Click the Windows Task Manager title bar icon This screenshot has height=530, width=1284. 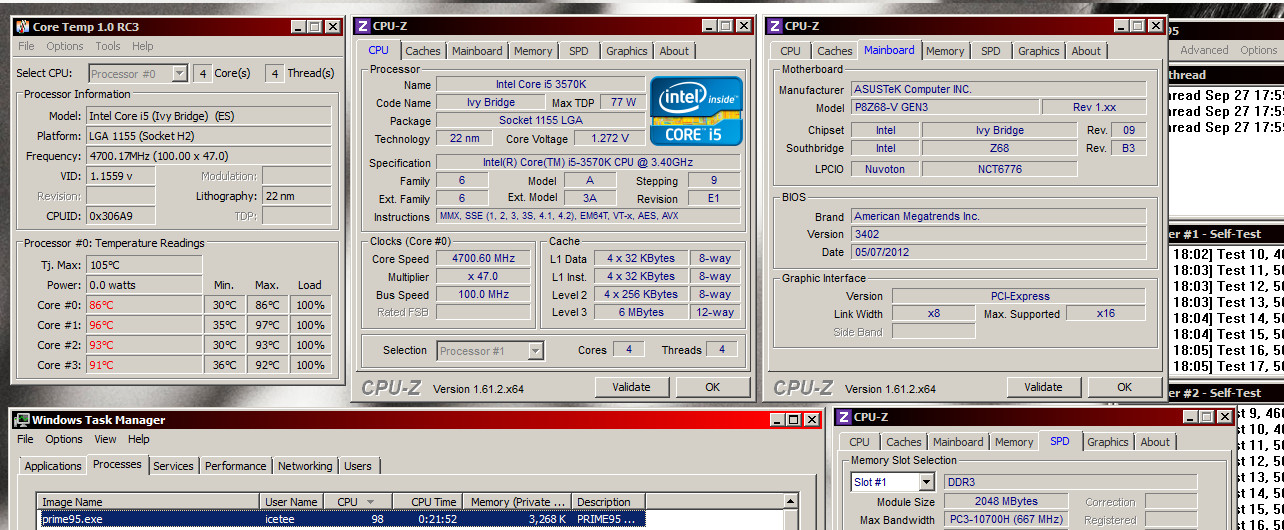[x=20, y=420]
